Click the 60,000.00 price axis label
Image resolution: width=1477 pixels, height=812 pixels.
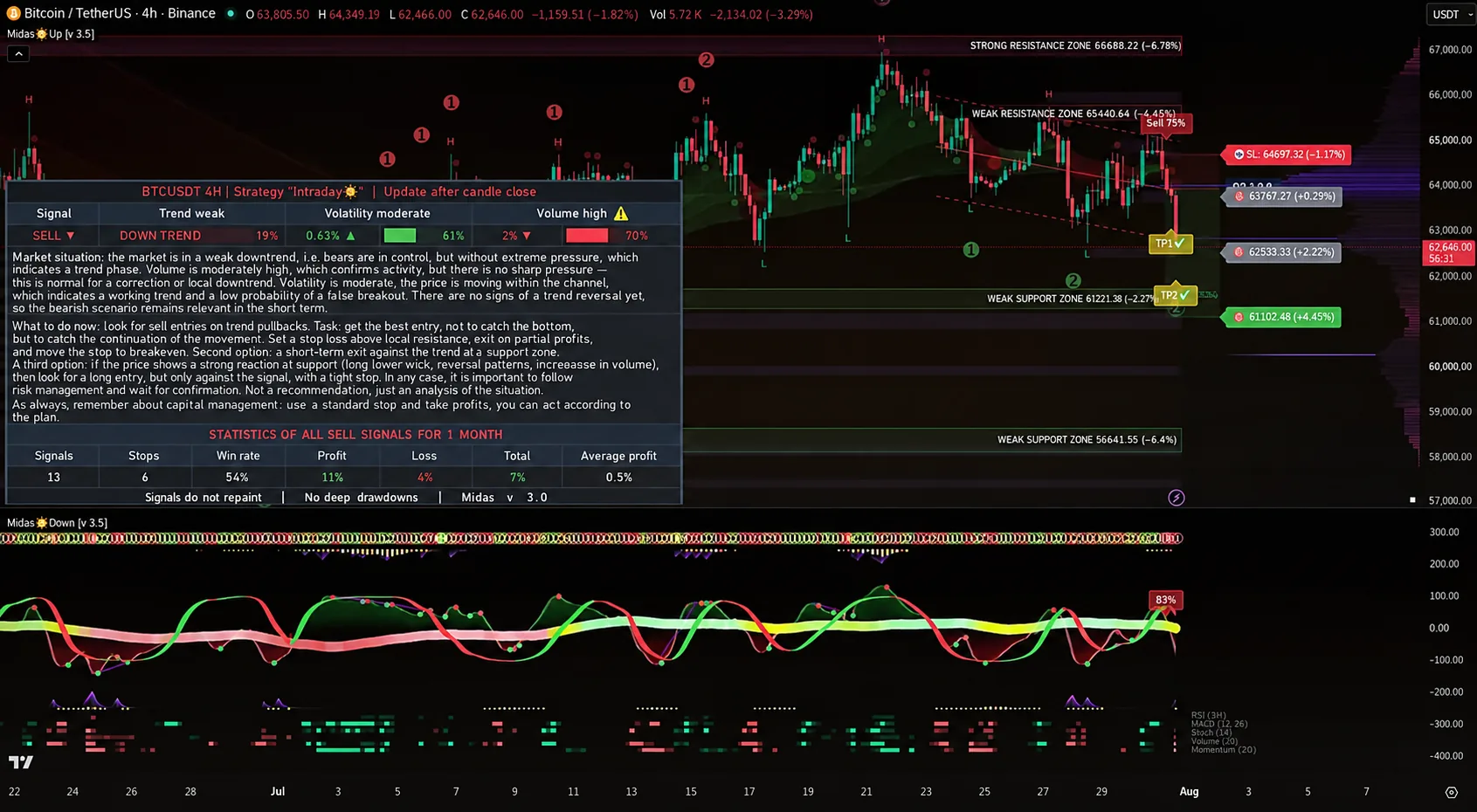pyautogui.click(x=1450, y=367)
